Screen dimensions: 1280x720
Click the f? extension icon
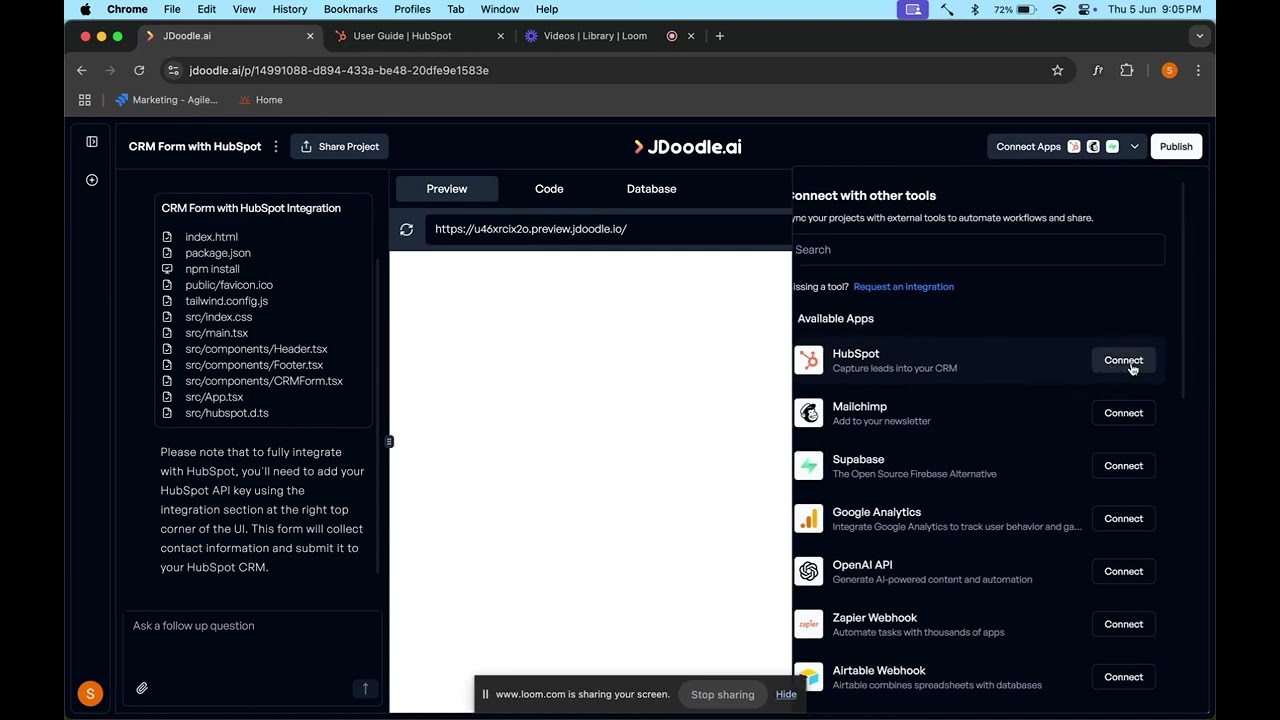pyautogui.click(x=1098, y=70)
